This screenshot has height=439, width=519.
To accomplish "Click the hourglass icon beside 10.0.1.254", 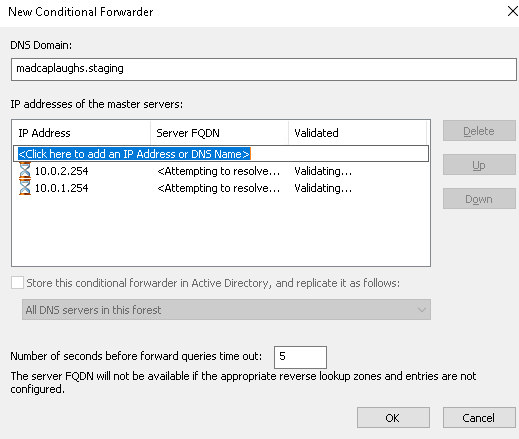I will click(25, 188).
